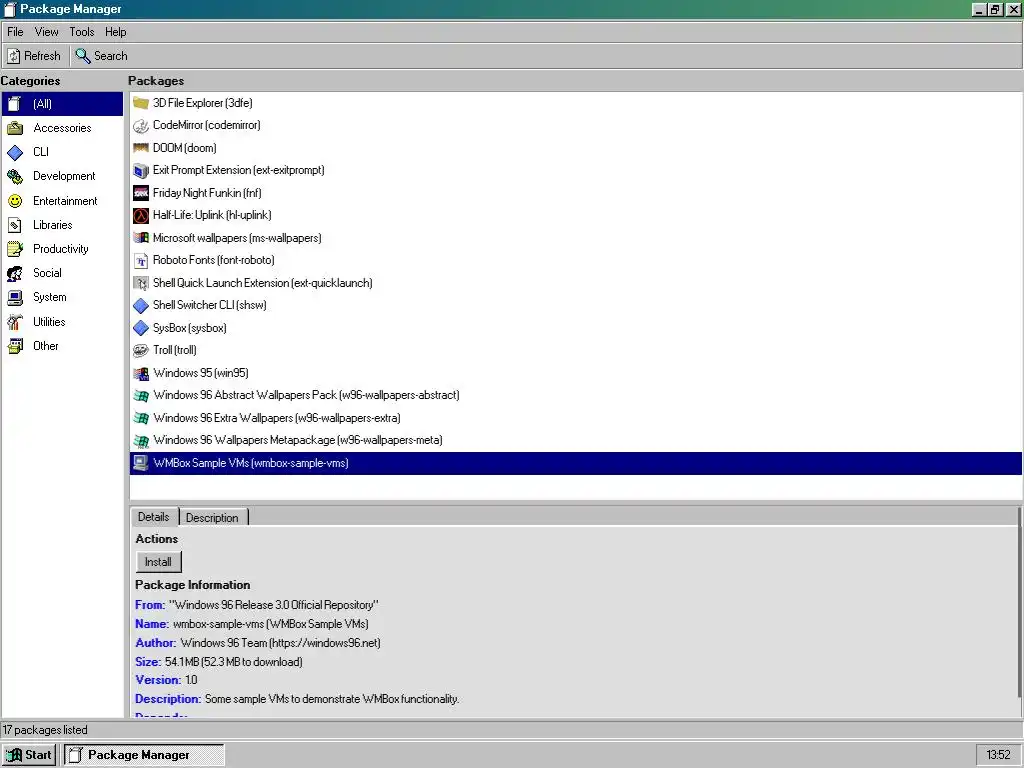This screenshot has width=1024, height=768.
Task: Click the Exit Prompt Extension icon
Action: point(141,170)
